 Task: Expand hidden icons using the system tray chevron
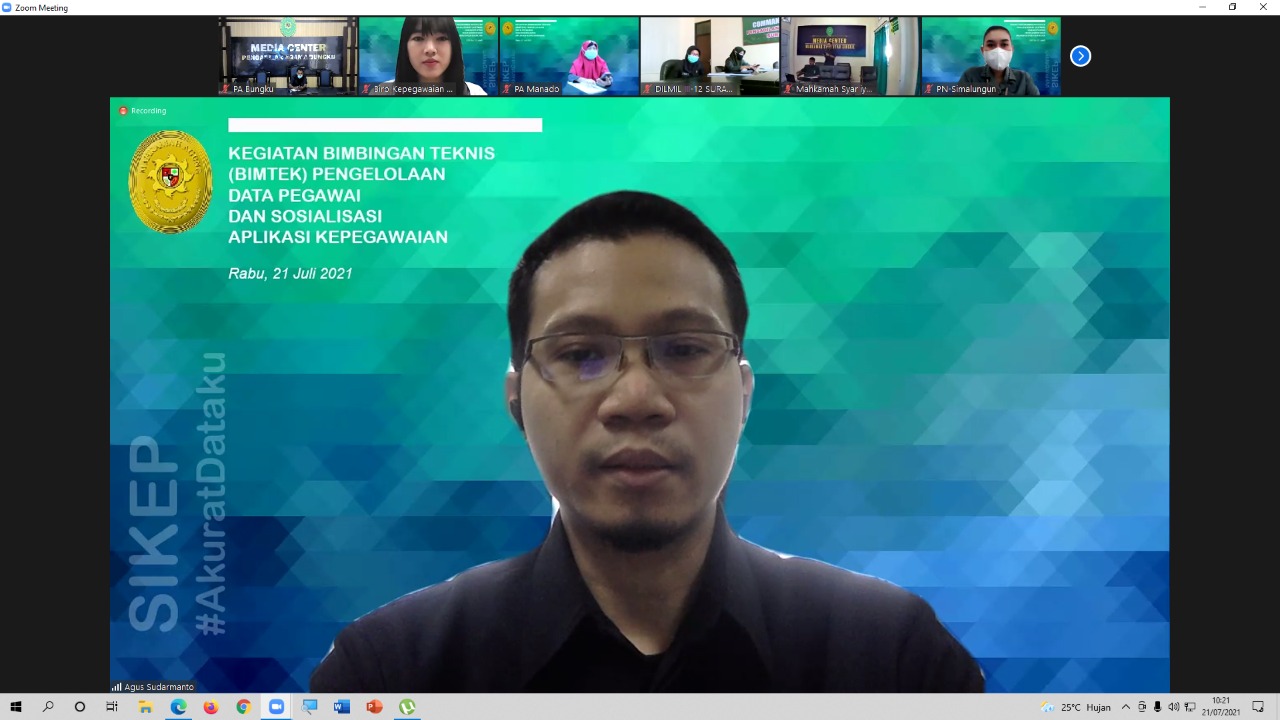click(1126, 707)
